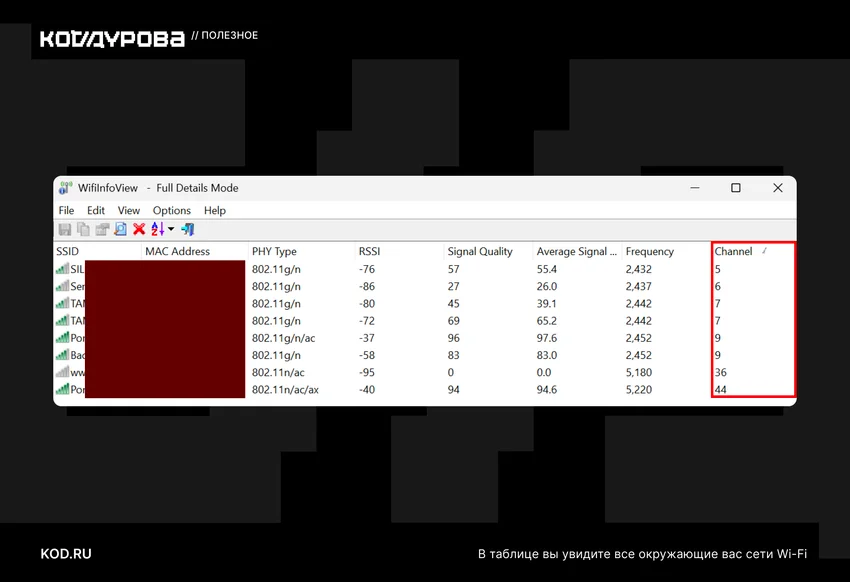Sort by the RSSI column header
This screenshot has width=850, height=582.
399,251
